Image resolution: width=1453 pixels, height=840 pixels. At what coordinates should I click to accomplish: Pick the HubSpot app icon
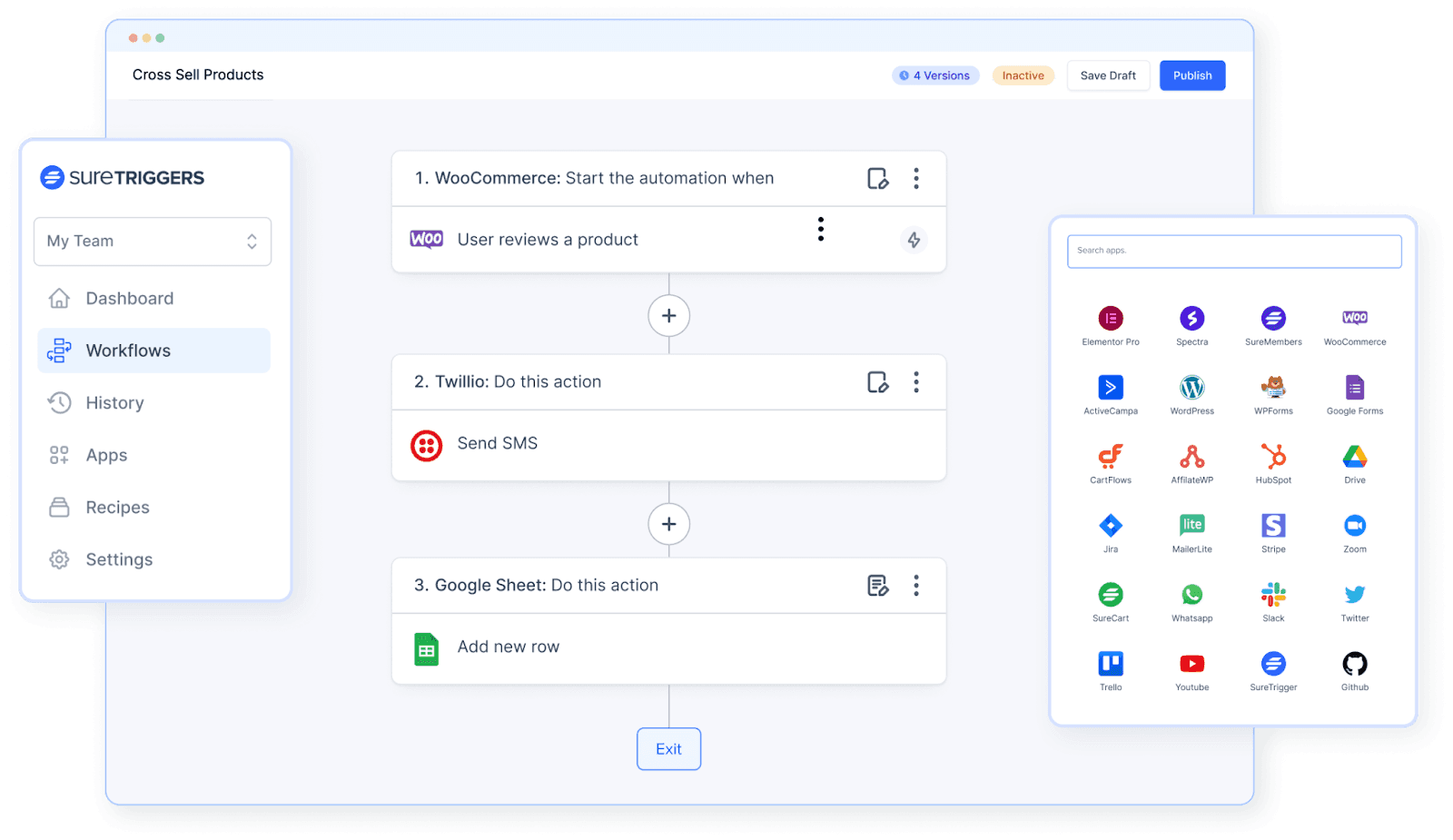[x=1273, y=457]
